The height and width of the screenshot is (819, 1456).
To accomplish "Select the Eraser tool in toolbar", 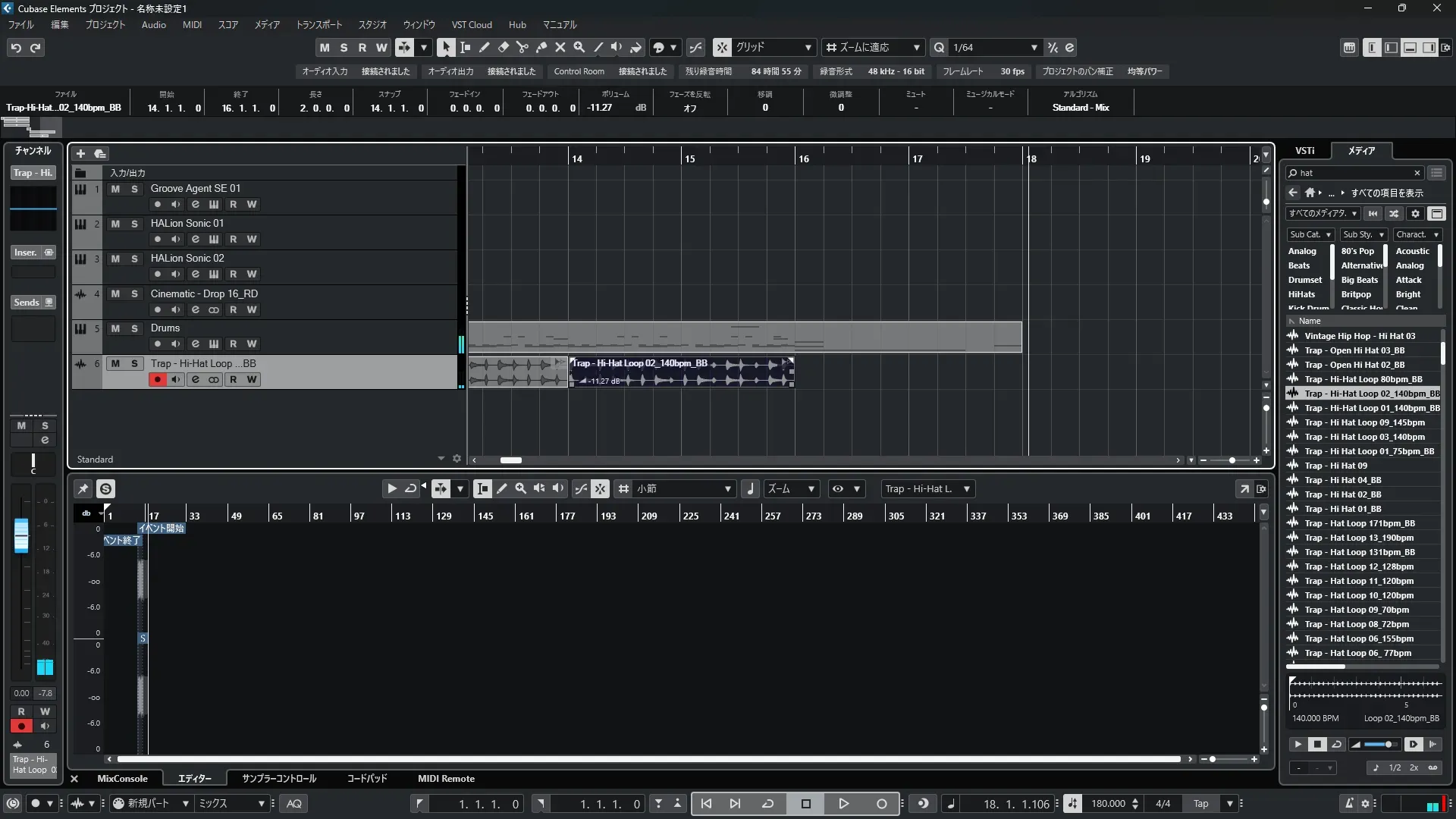I will coord(504,48).
